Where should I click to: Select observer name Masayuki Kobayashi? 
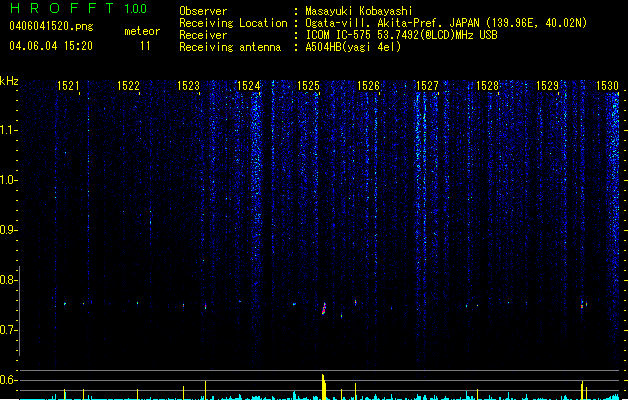coord(359,11)
